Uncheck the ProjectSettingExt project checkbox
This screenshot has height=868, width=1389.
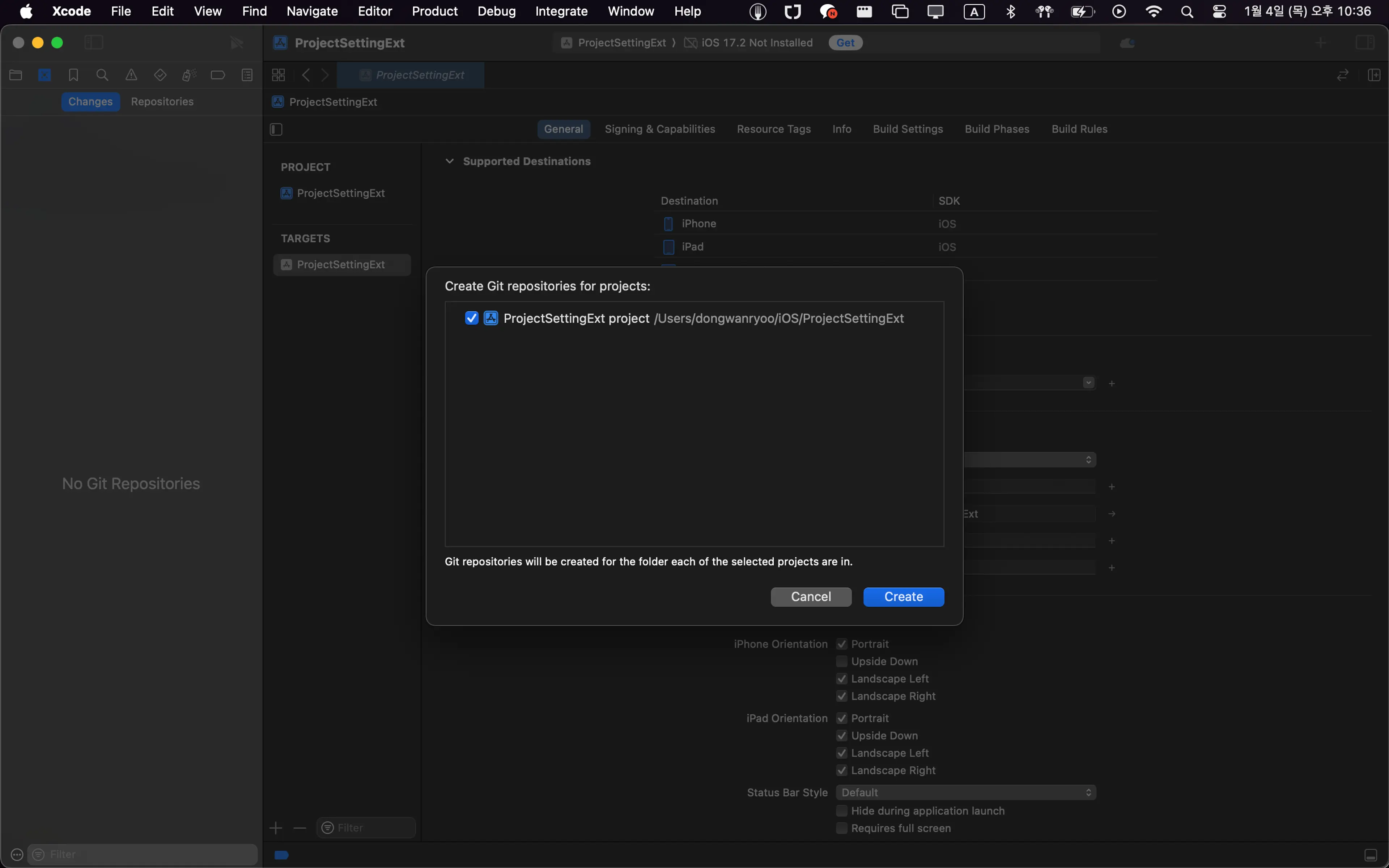[471, 318]
